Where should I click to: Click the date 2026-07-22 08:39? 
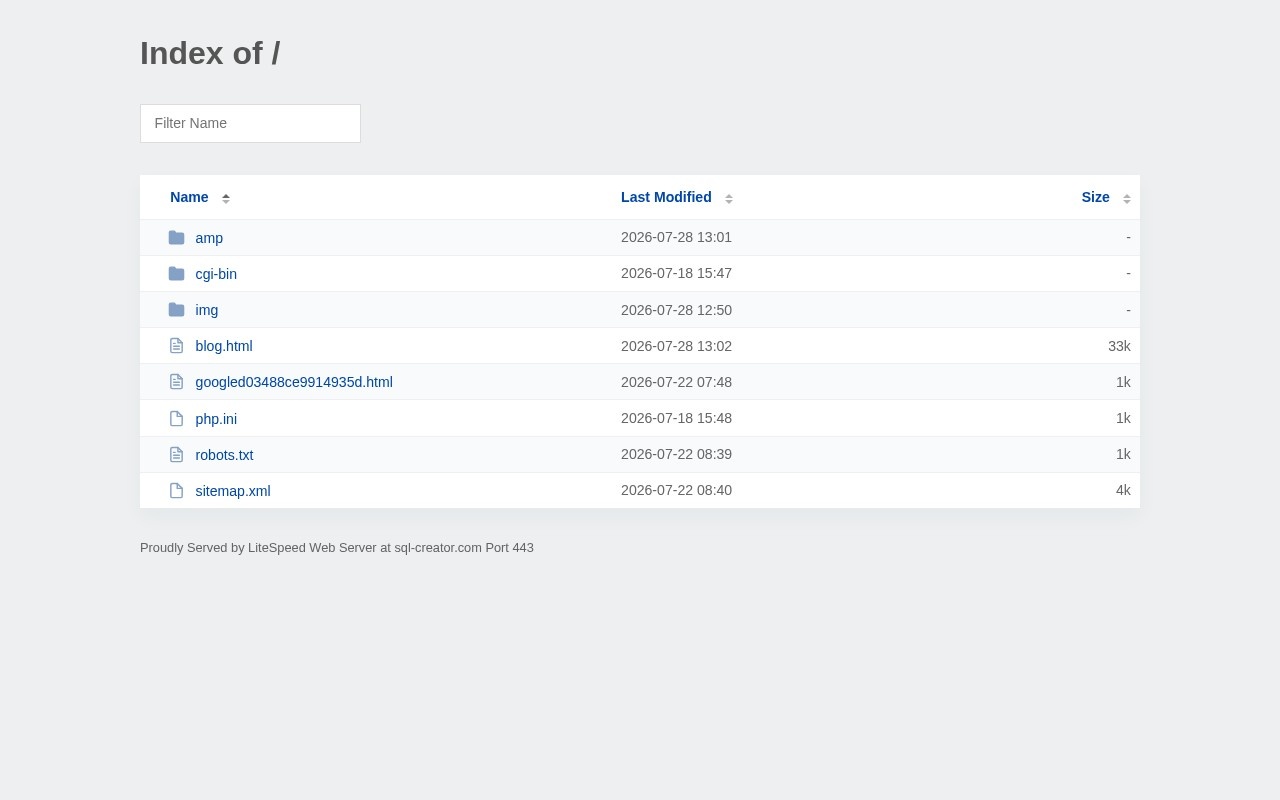click(x=676, y=454)
